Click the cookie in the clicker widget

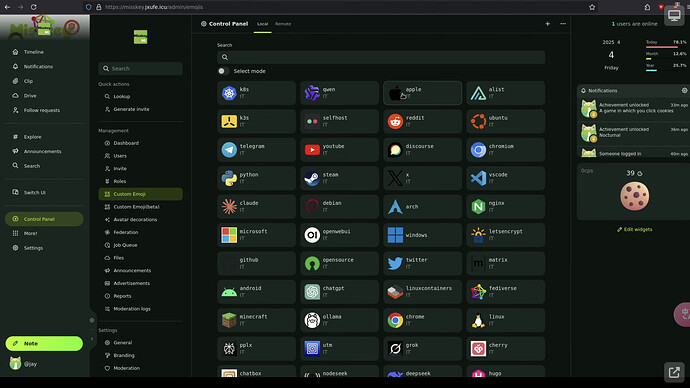[x=635, y=196]
